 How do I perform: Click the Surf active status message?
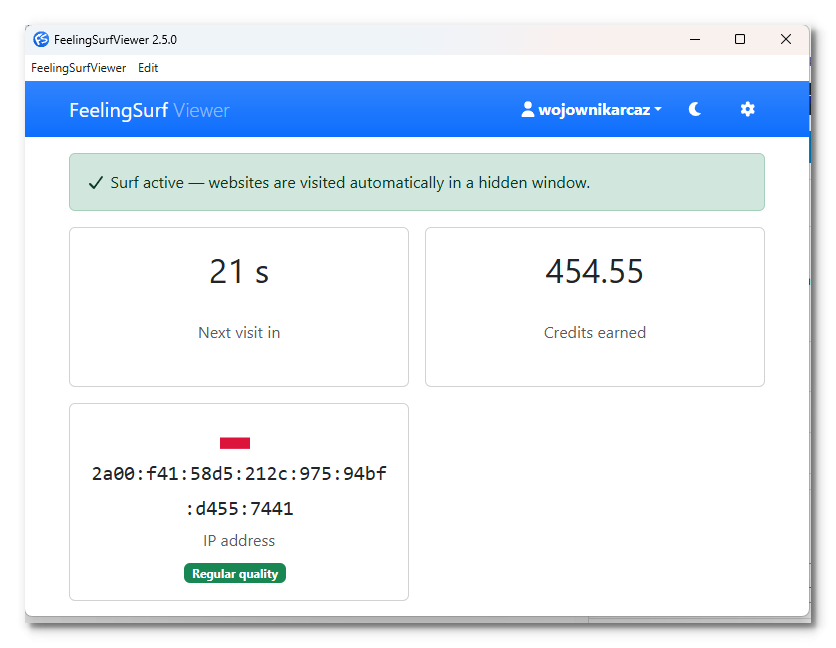[350, 183]
